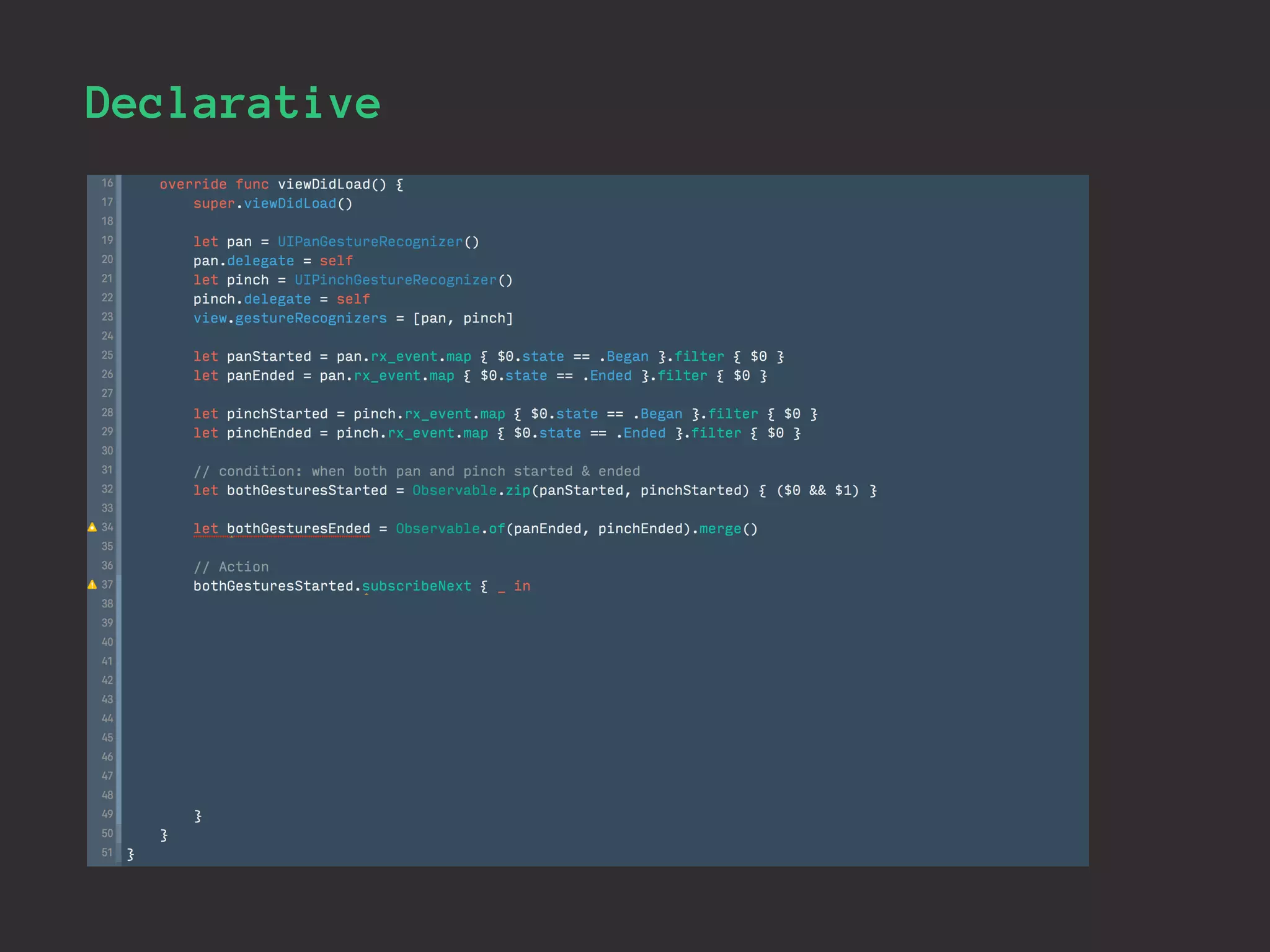Click the '// Action' comment on line 36
The width and height of the screenshot is (1270, 952).
click(231, 567)
